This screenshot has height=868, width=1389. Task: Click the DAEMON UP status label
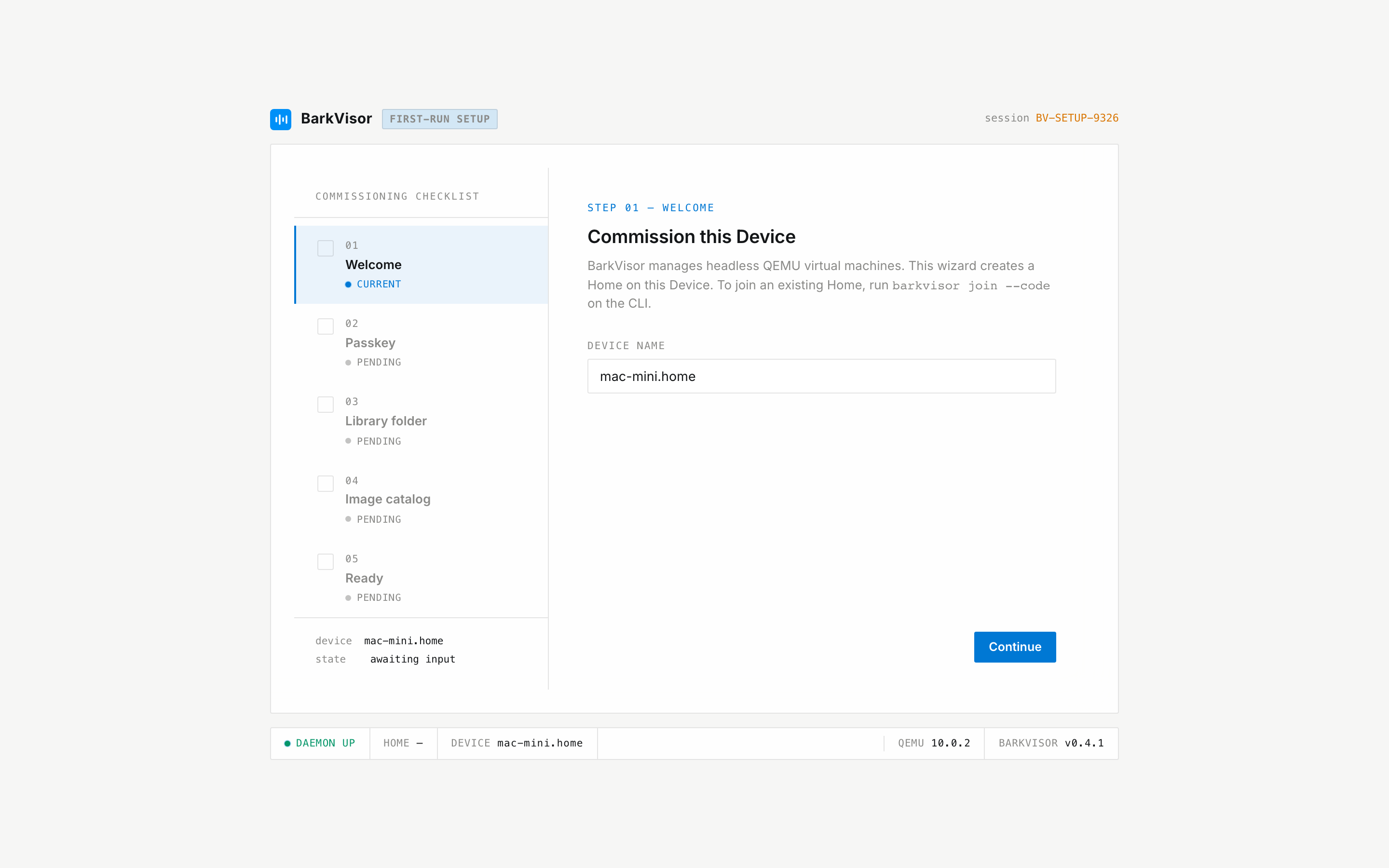(326, 743)
